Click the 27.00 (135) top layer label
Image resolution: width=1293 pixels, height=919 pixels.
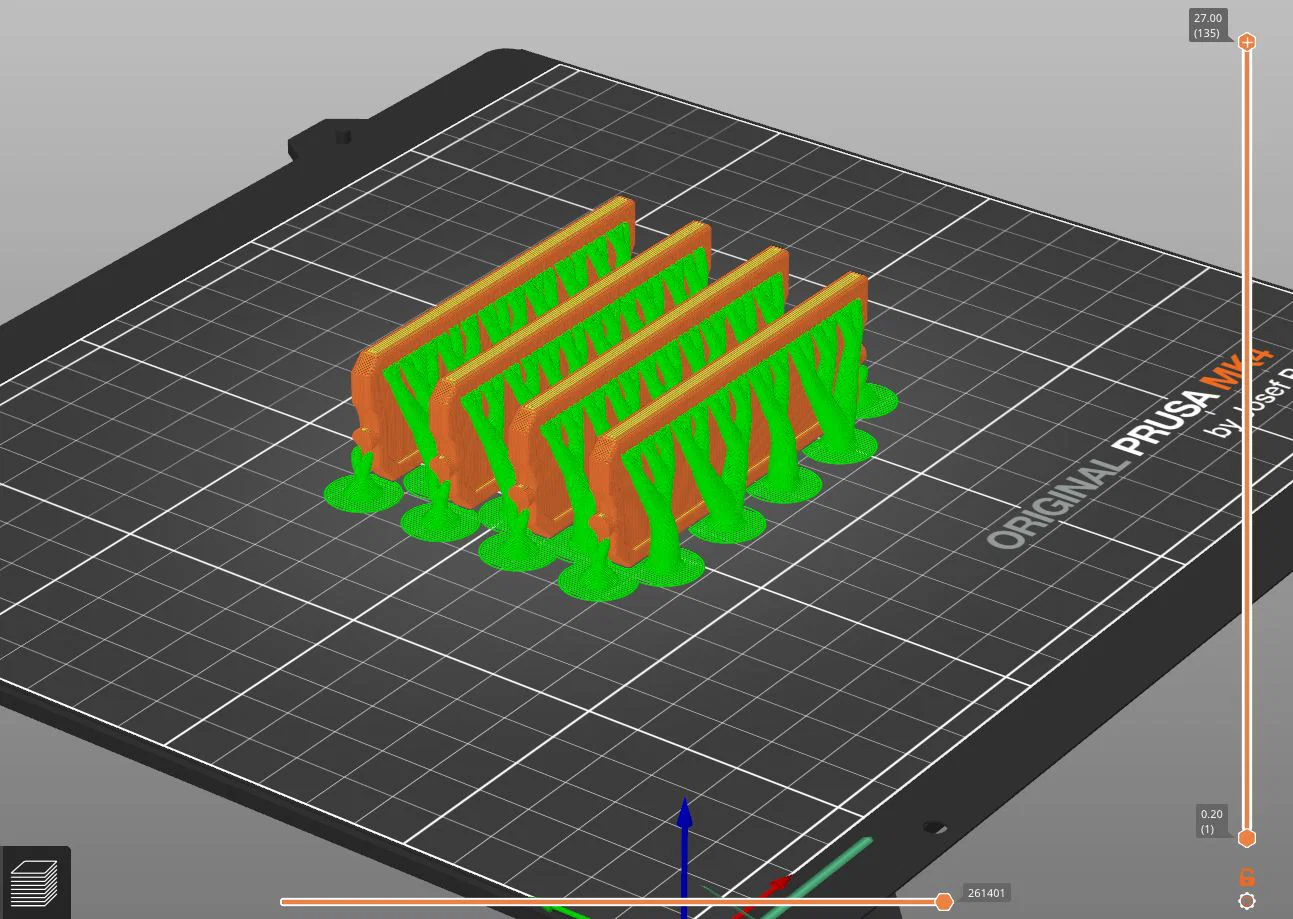(1208, 25)
